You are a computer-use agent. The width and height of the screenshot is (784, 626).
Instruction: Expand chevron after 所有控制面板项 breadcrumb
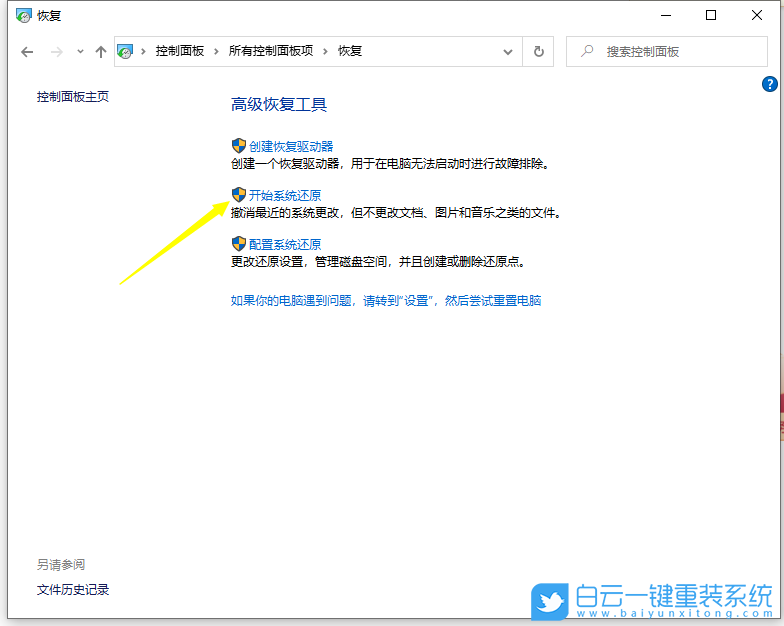[x=326, y=51]
